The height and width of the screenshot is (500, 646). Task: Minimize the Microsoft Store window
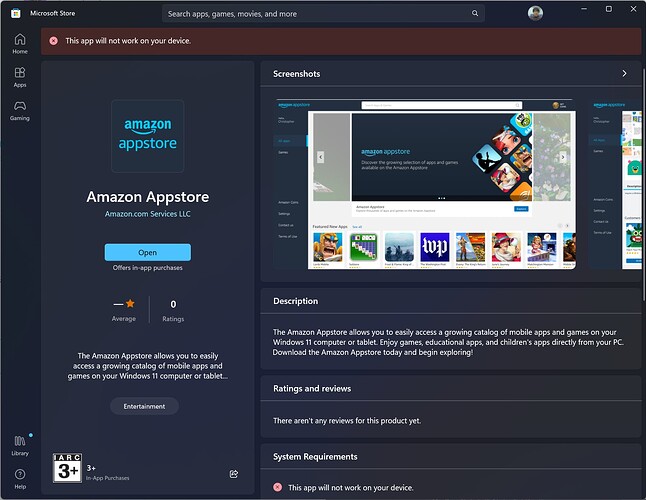[x=584, y=9]
